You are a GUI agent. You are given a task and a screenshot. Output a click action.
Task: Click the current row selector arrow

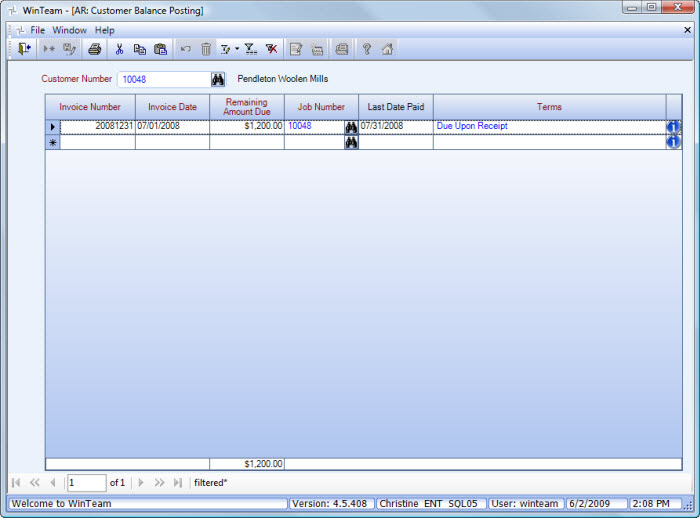[53, 127]
